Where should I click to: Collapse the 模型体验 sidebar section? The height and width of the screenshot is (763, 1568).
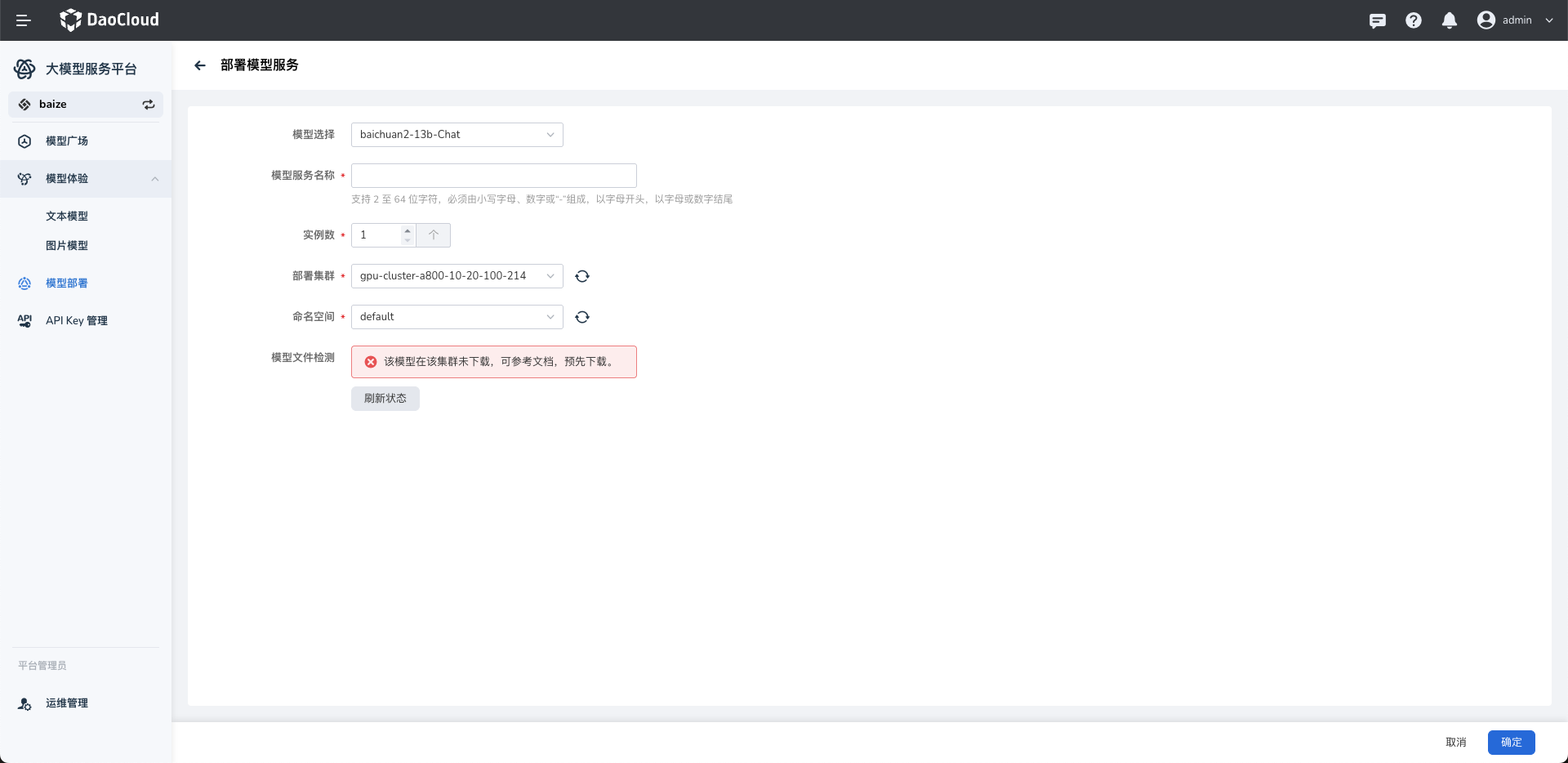154,179
